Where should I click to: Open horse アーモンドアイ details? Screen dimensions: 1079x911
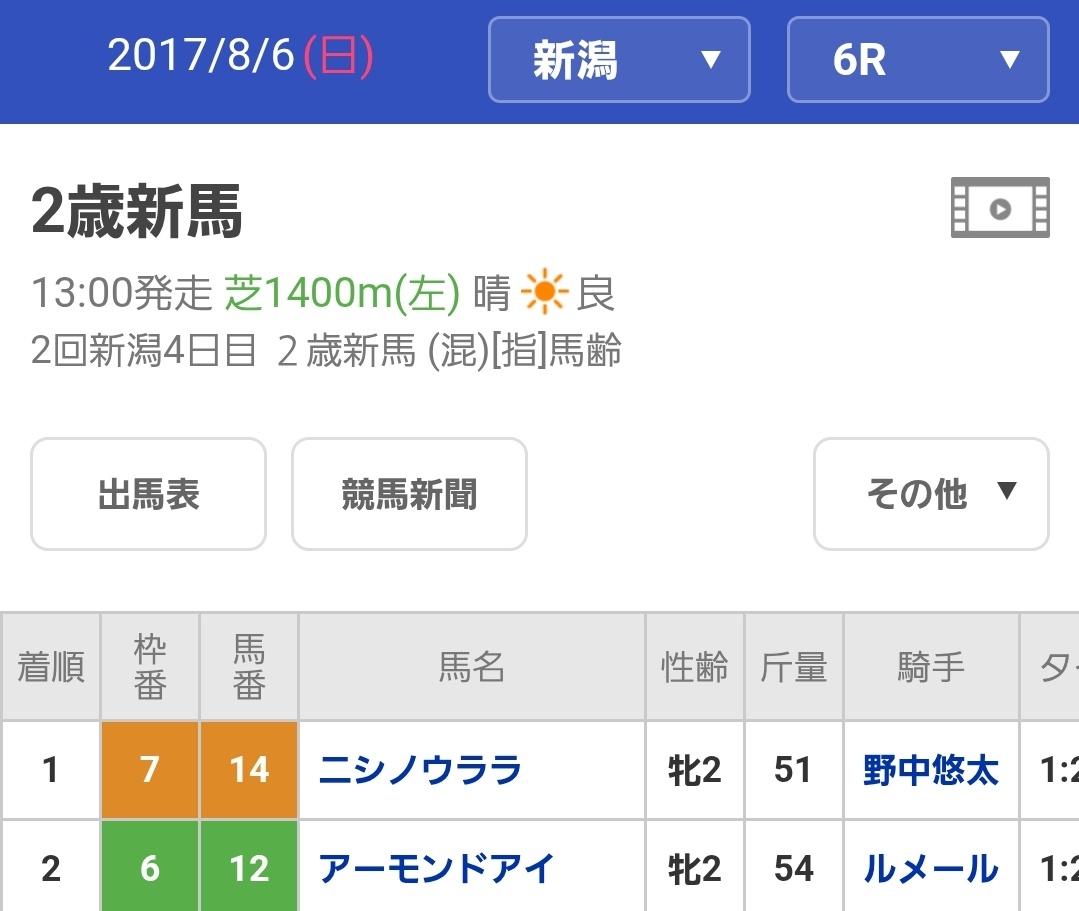[x=436, y=868]
